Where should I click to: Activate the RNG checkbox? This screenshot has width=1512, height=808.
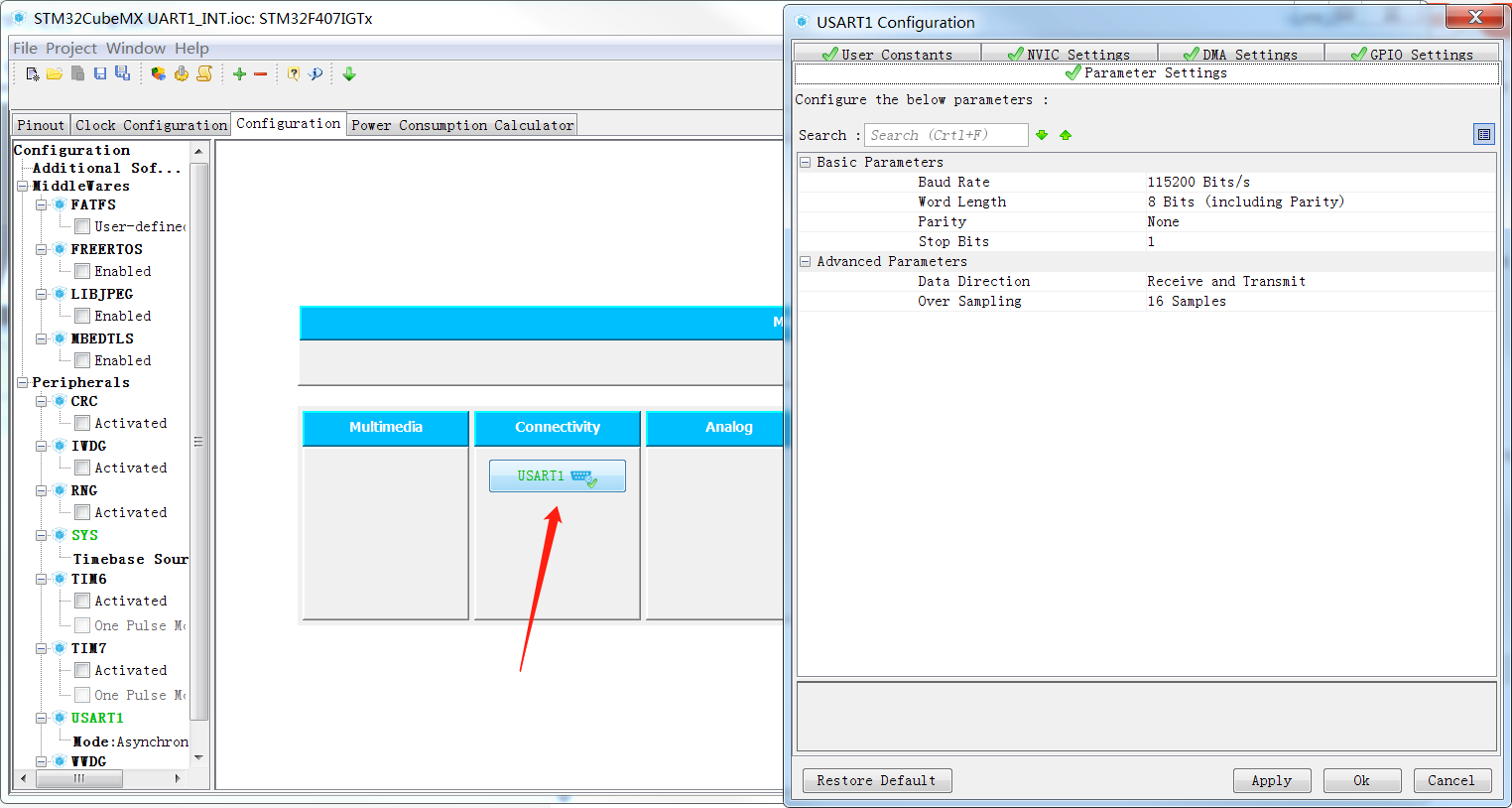click(x=82, y=512)
